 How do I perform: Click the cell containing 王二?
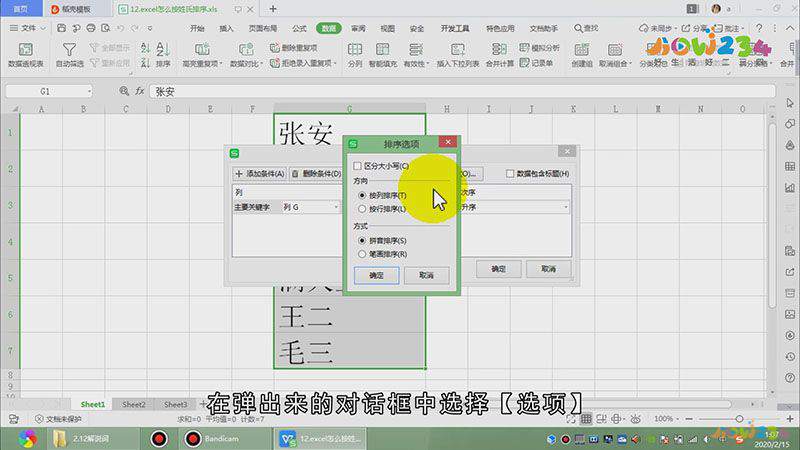349,315
